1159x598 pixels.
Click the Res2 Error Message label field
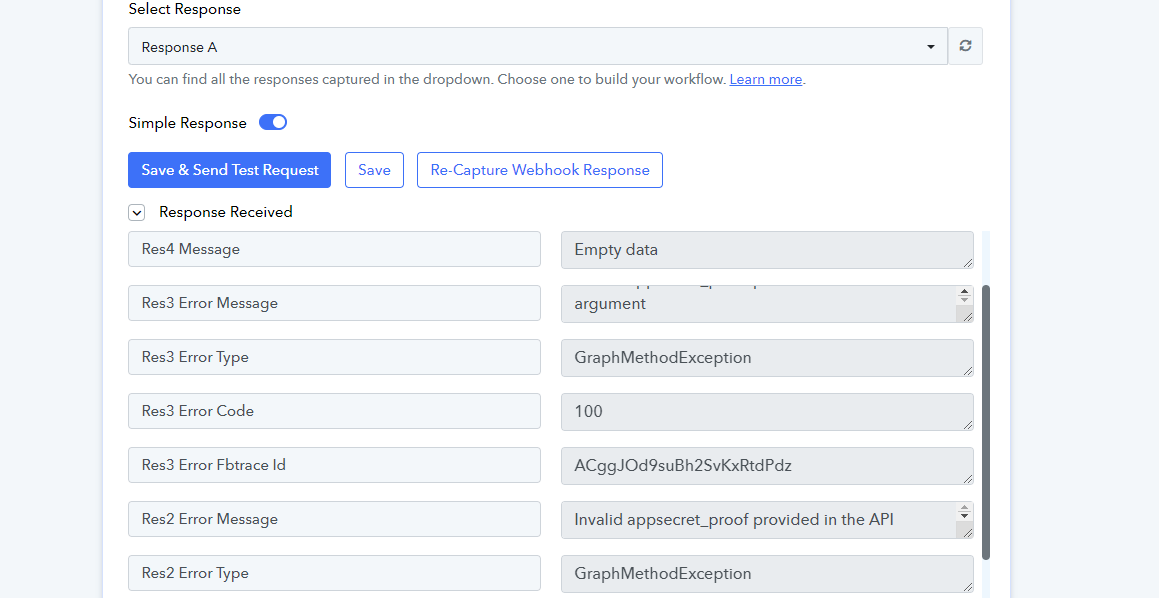(334, 519)
